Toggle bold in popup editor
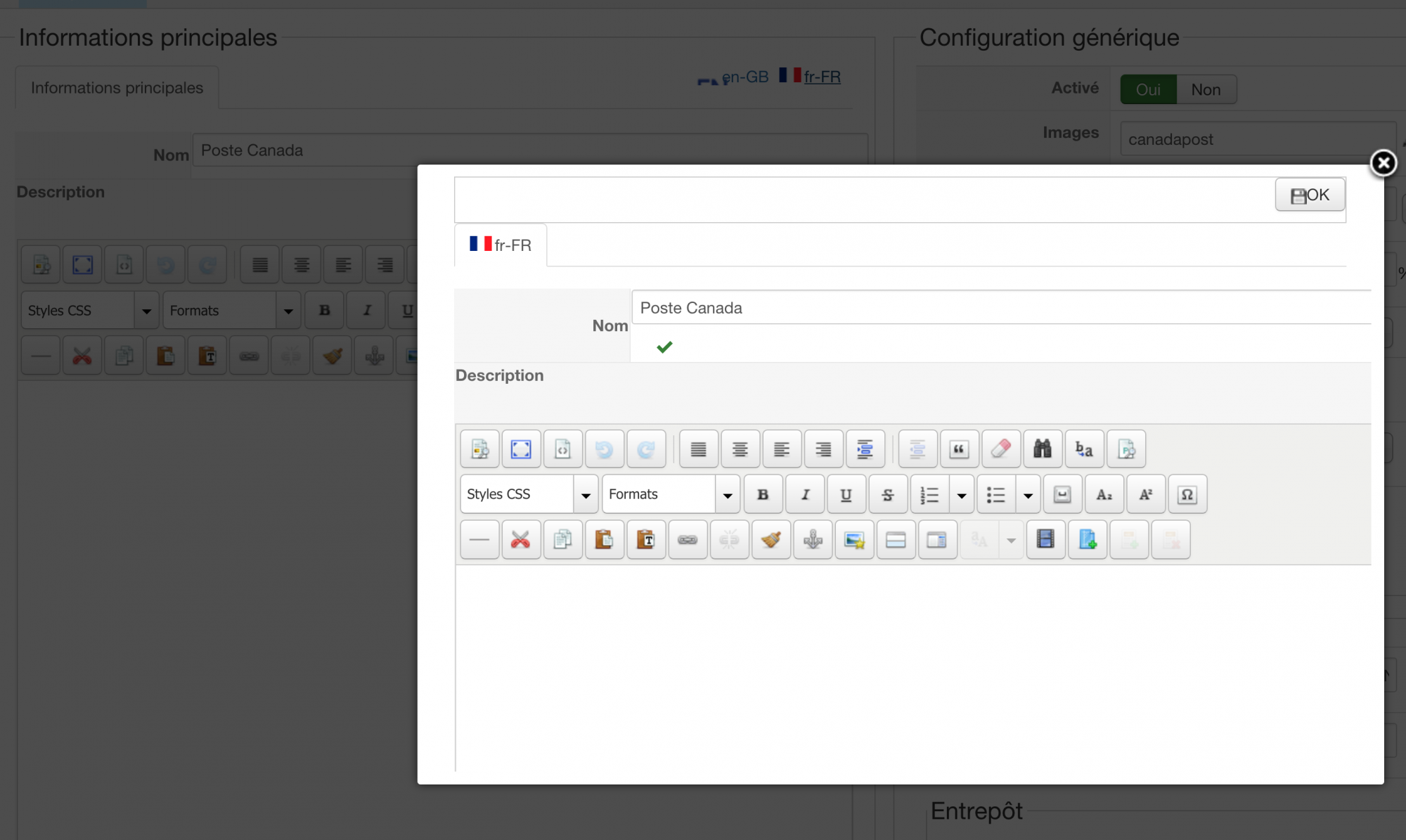Image resolution: width=1406 pixels, height=840 pixels. coord(763,494)
